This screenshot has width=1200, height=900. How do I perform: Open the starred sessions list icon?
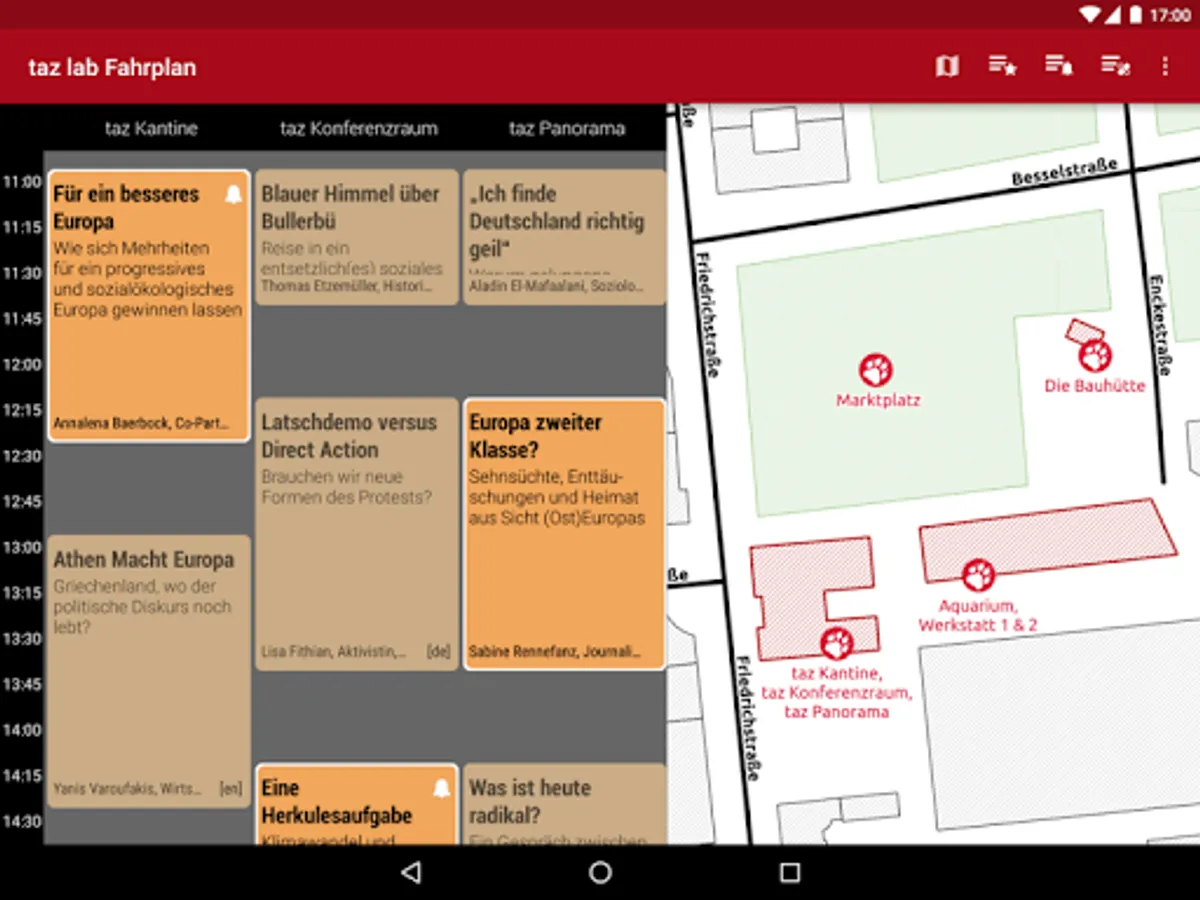1003,66
